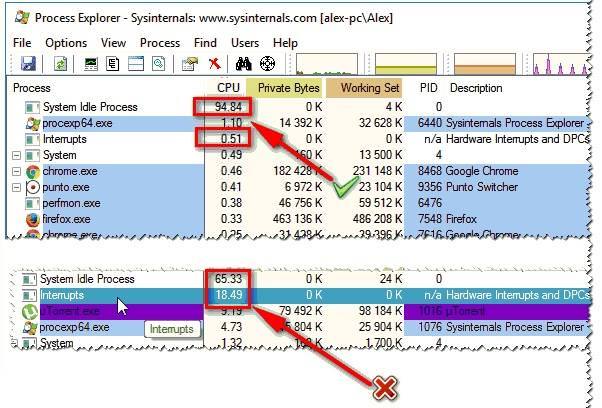The image size is (602, 408).
Task: Select System Idle Process row with 94.84 CPU
Action: [299, 107]
